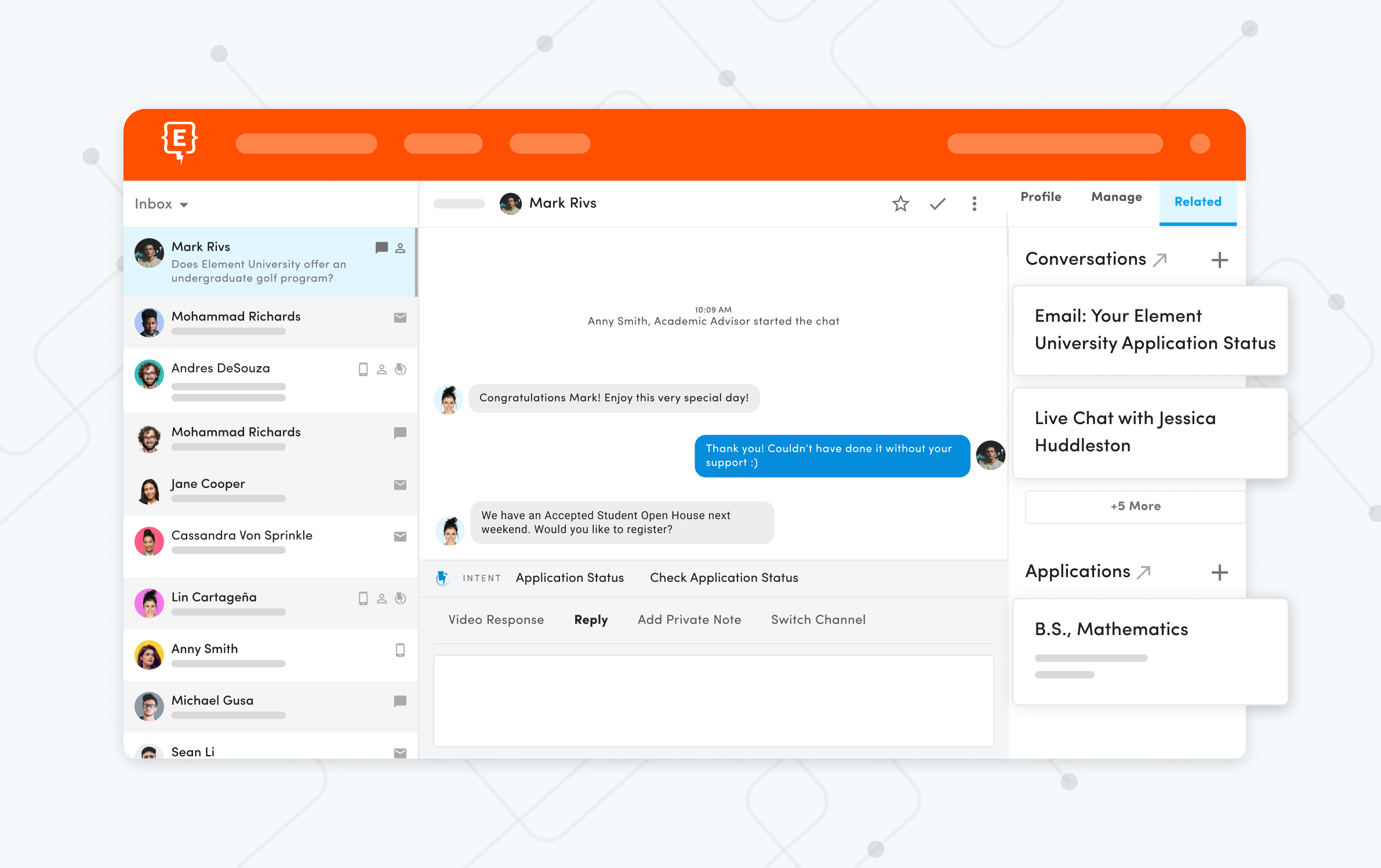Open the Inbox filter dropdown
This screenshot has height=868, width=1381.
161,204
